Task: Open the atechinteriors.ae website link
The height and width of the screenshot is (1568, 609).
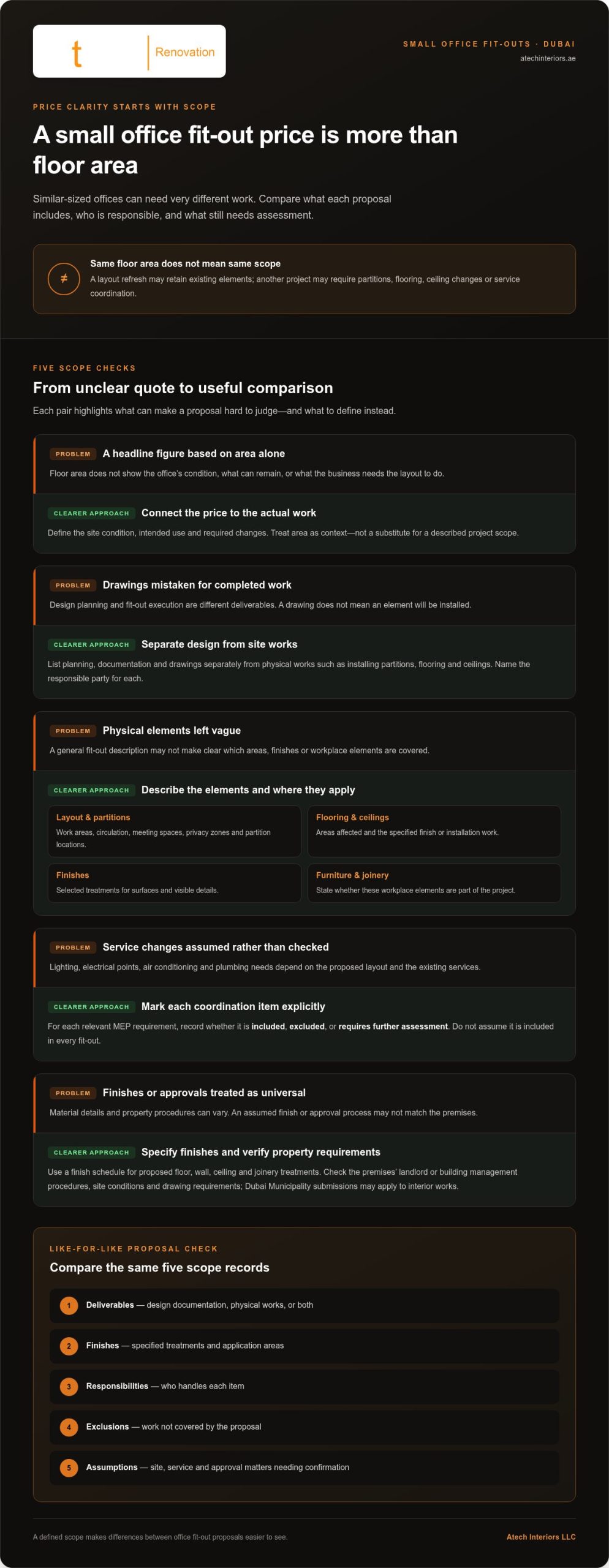Action: (x=548, y=58)
